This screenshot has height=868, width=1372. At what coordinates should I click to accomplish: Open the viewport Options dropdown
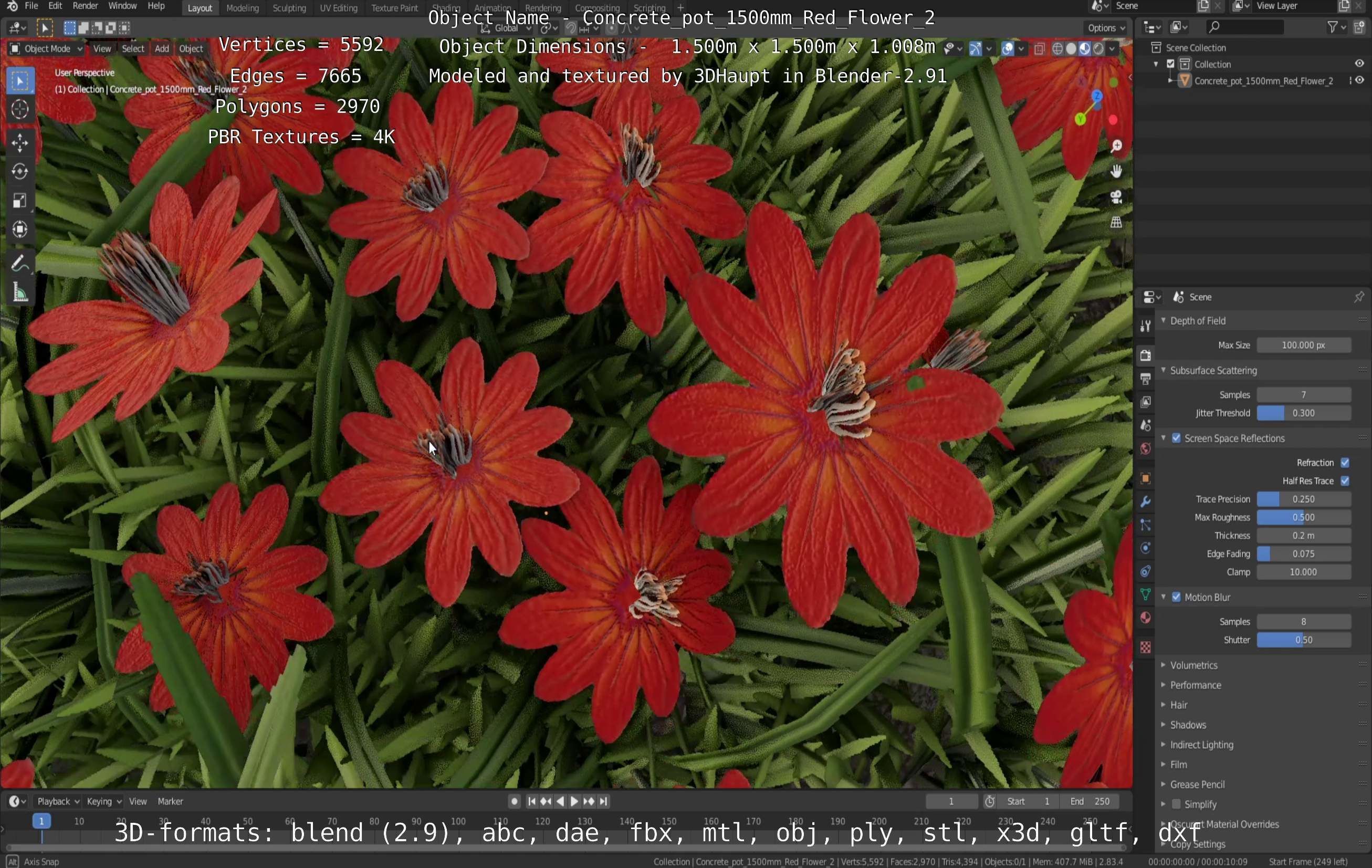(1106, 28)
